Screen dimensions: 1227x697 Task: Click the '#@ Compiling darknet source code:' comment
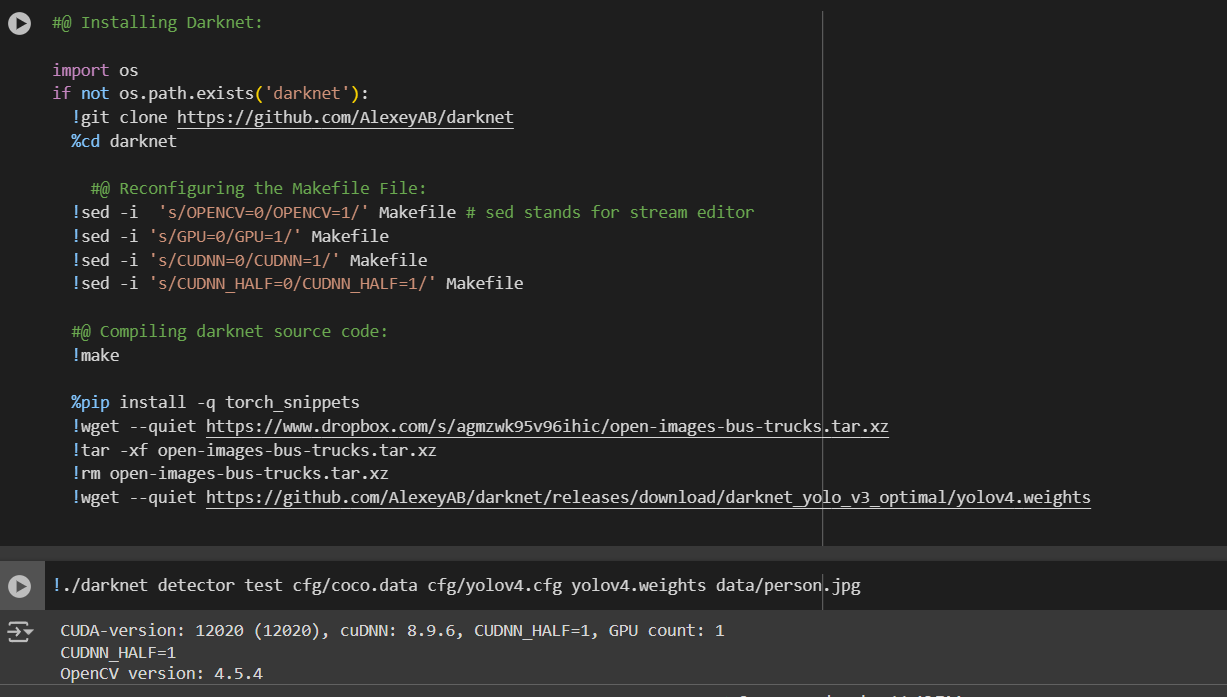(229, 331)
